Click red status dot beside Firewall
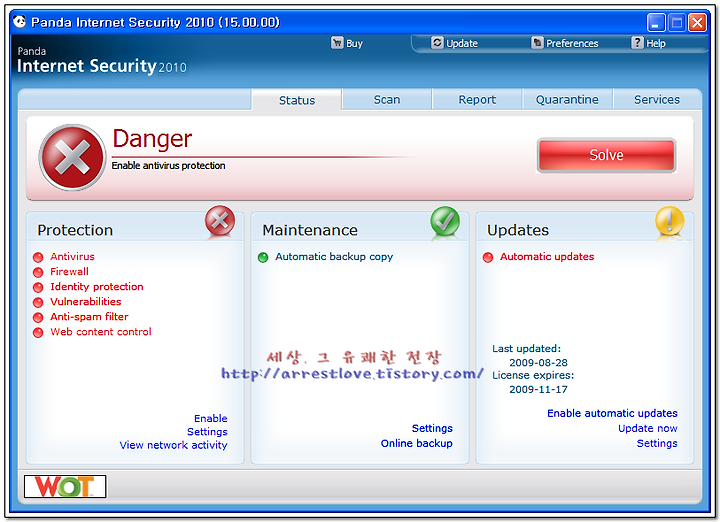Viewport: 720px width, 522px height. (x=38, y=272)
